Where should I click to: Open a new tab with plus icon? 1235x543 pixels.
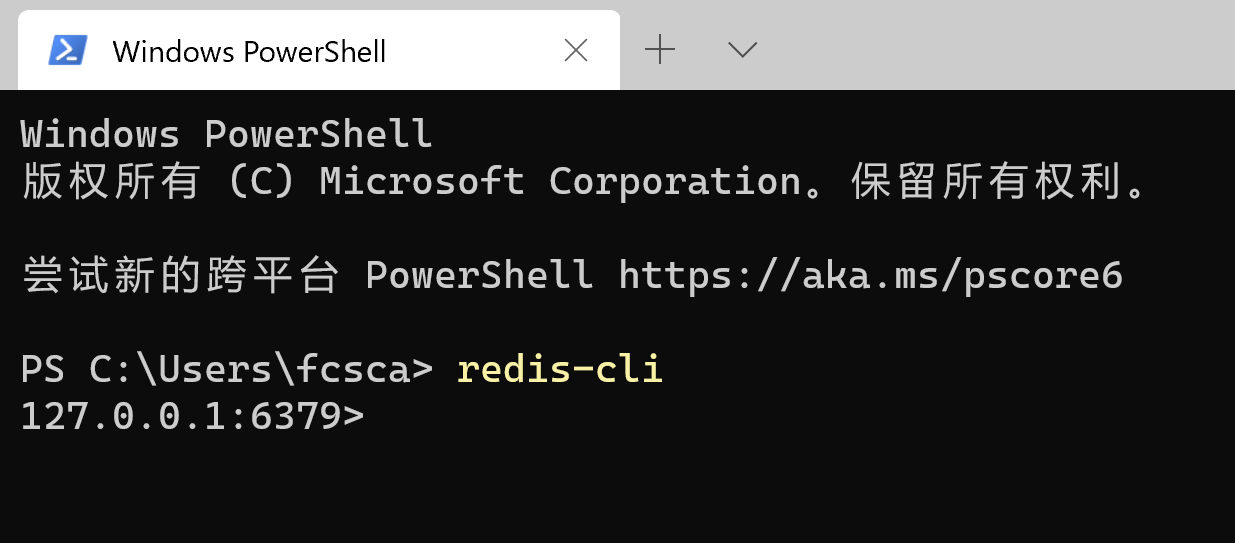point(660,49)
